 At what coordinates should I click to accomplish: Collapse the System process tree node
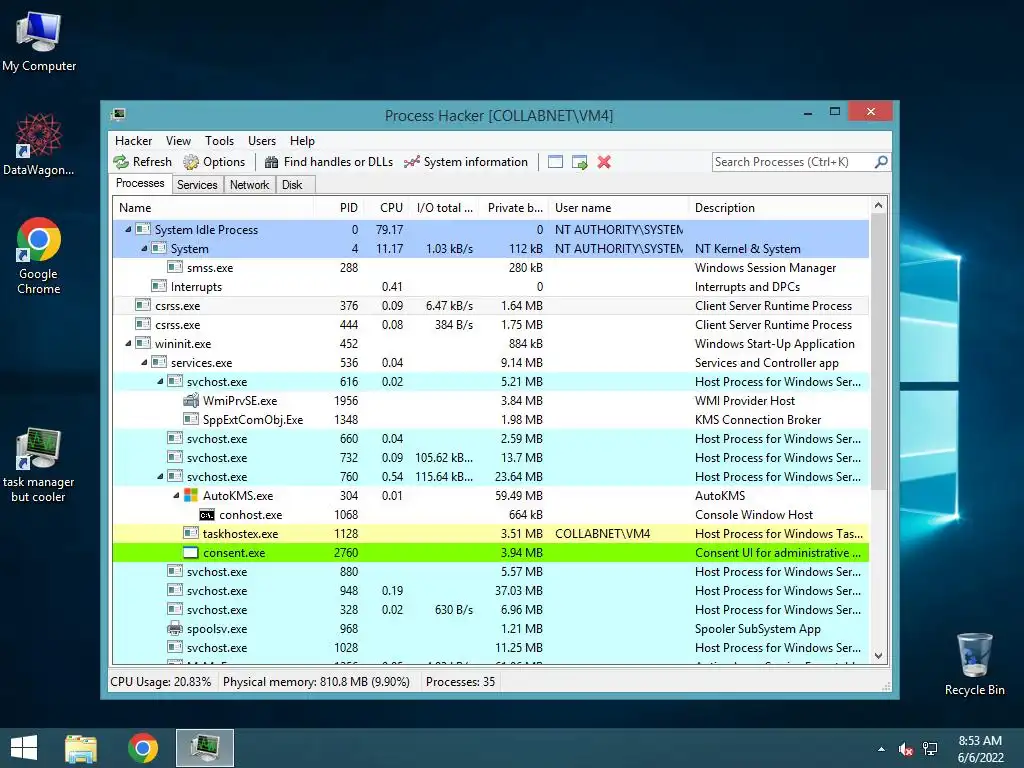point(144,248)
